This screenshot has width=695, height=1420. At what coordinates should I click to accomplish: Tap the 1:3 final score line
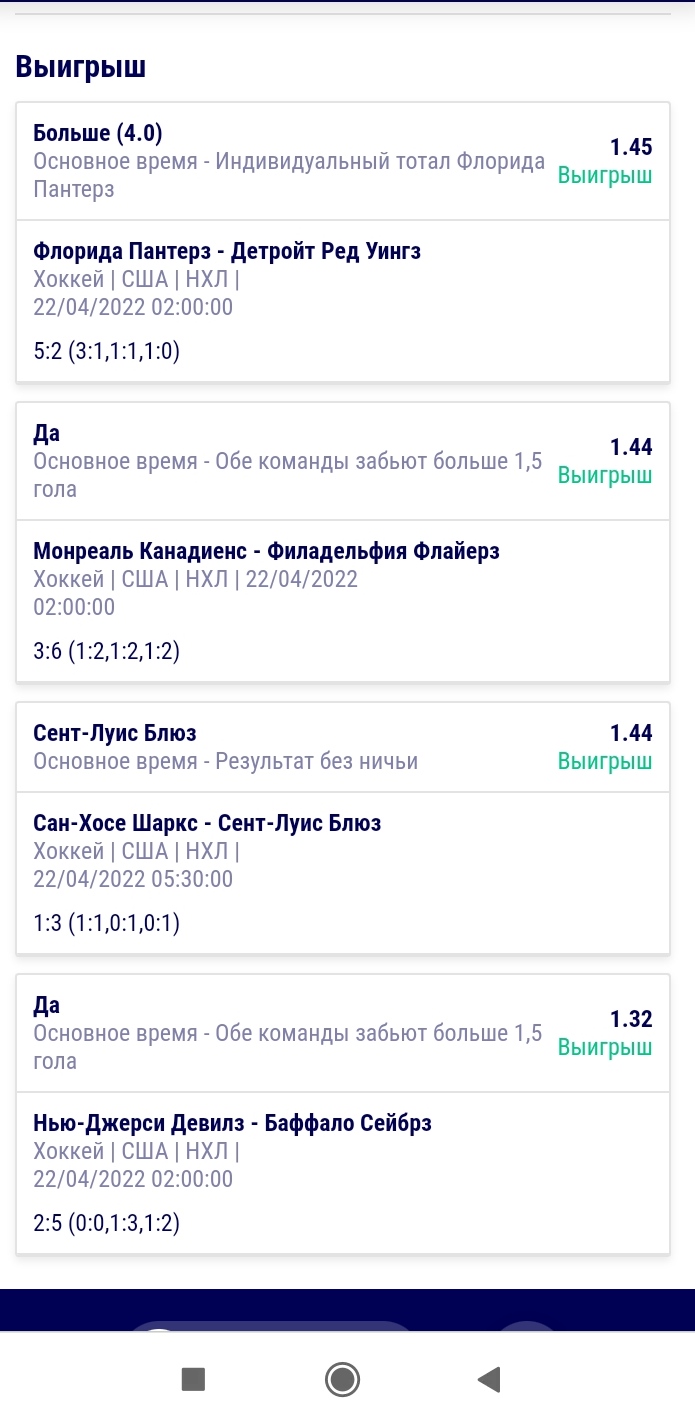106,923
